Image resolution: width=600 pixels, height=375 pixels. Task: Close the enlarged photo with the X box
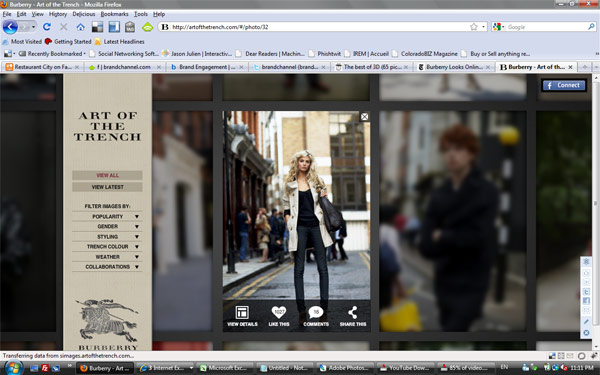(x=364, y=117)
